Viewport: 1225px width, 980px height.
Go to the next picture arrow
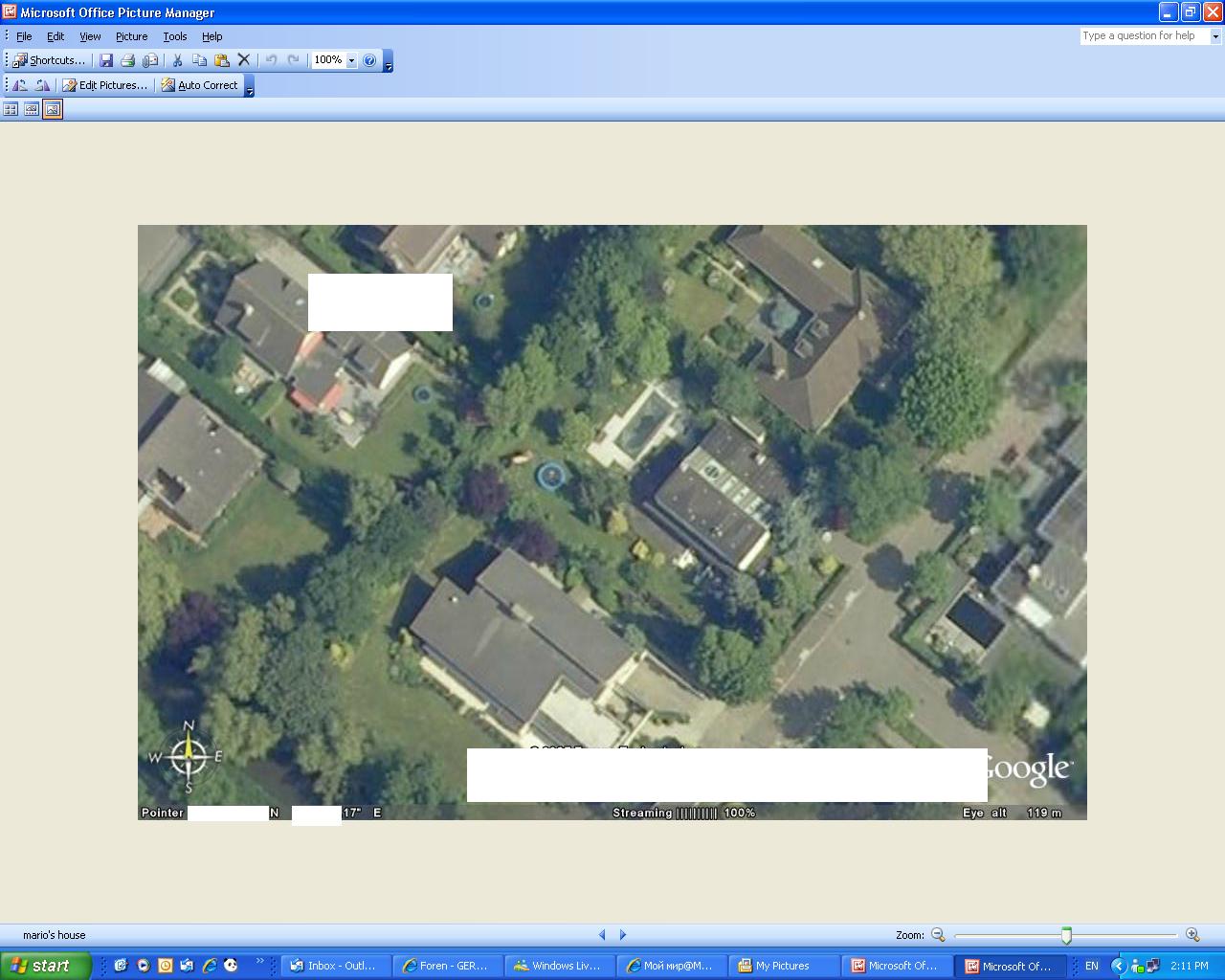coord(623,935)
